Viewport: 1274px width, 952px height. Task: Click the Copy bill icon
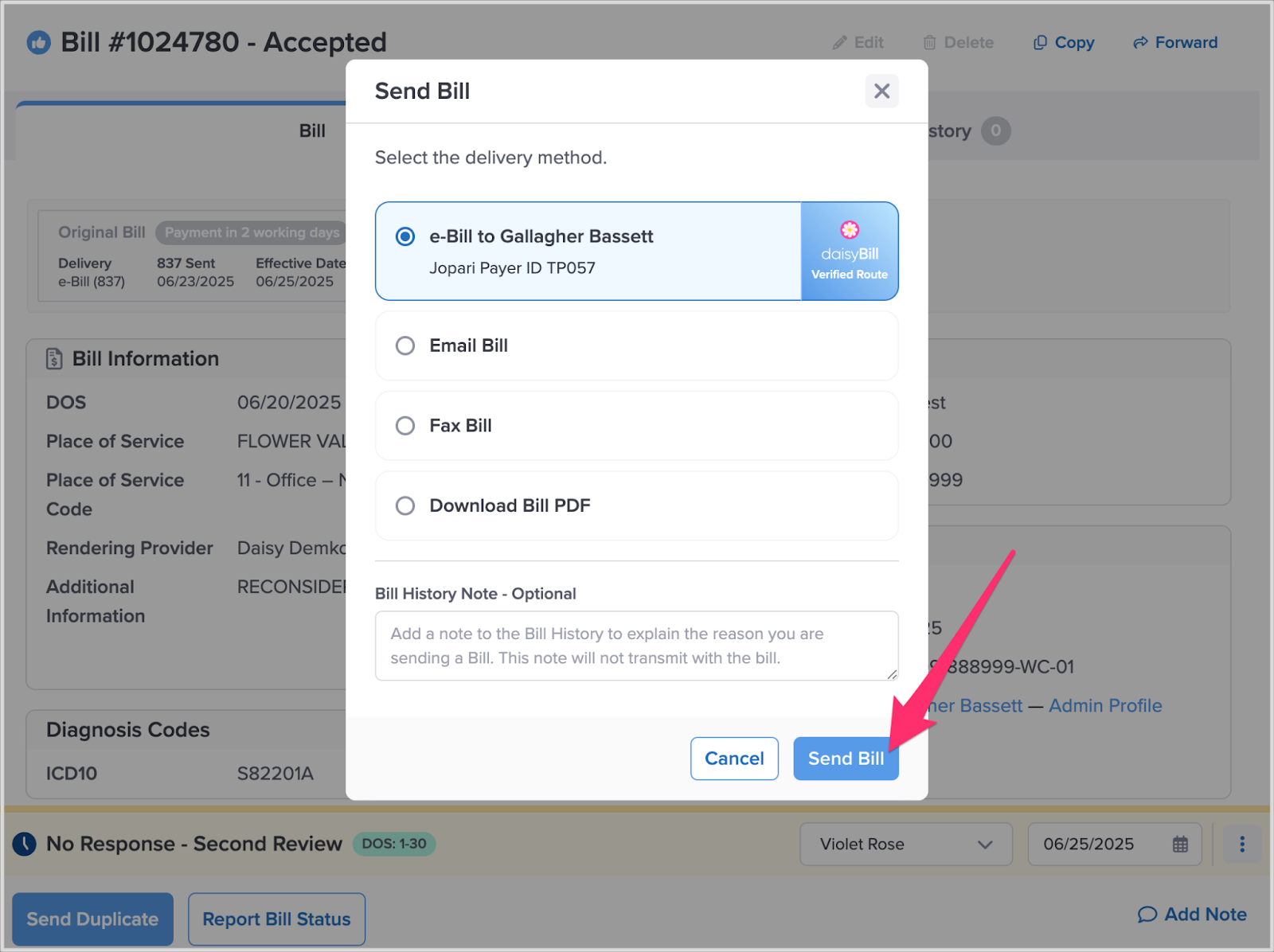(1040, 42)
